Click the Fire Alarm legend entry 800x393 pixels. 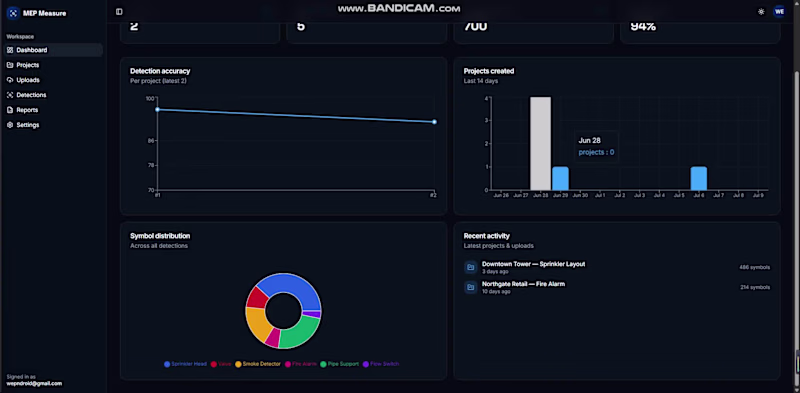[x=301, y=364]
